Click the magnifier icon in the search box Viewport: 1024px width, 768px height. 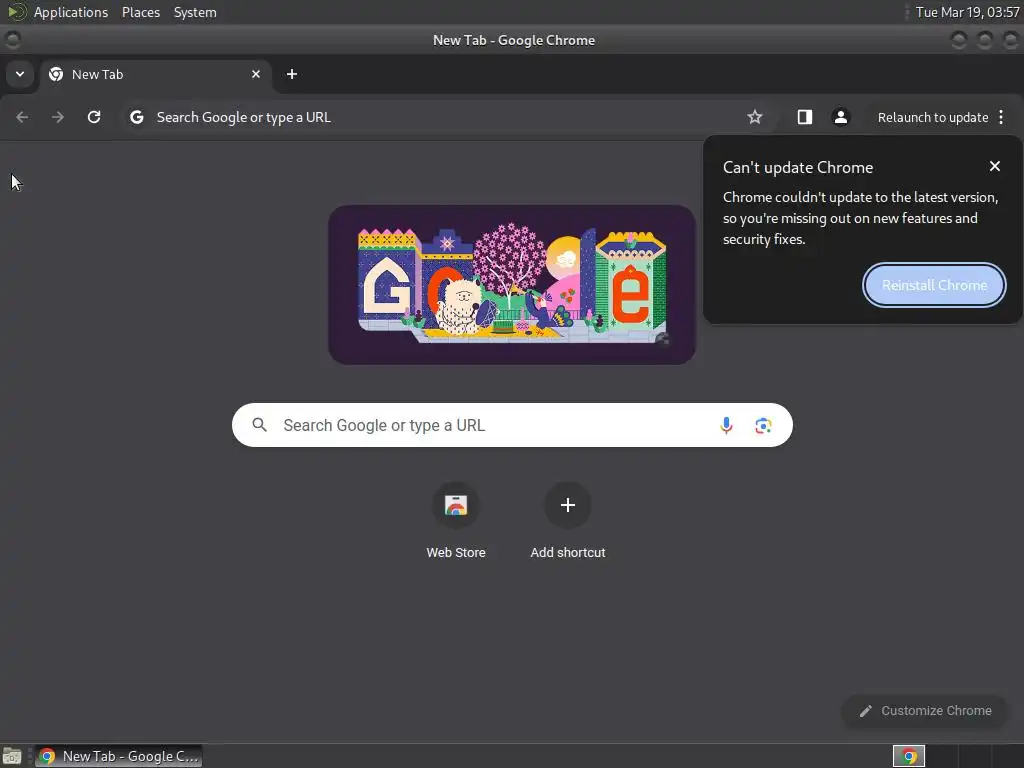click(x=259, y=425)
